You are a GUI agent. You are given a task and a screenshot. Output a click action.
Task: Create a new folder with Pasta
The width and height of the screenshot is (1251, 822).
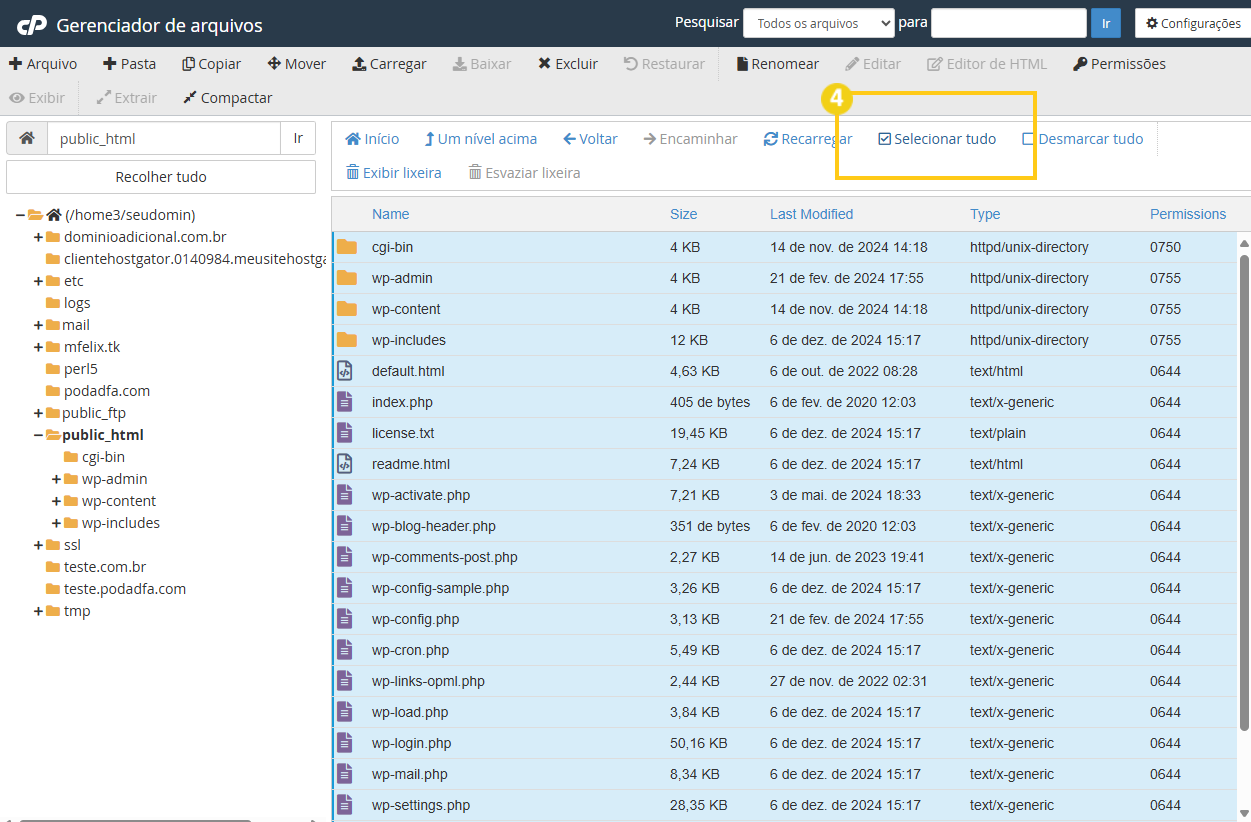130,64
